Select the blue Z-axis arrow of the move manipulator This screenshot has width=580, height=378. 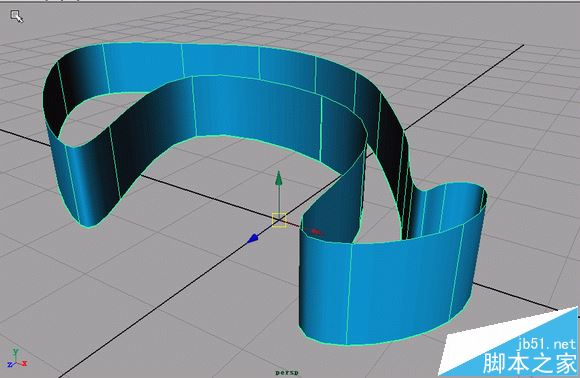pyautogui.click(x=253, y=239)
